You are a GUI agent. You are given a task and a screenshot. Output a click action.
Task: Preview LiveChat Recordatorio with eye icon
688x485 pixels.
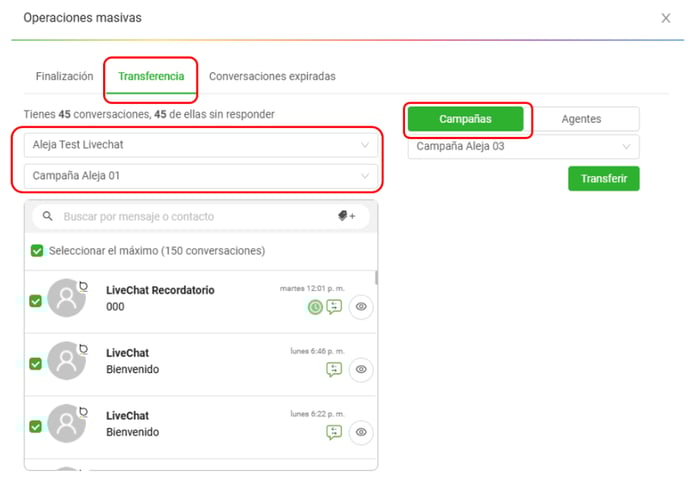tap(361, 306)
